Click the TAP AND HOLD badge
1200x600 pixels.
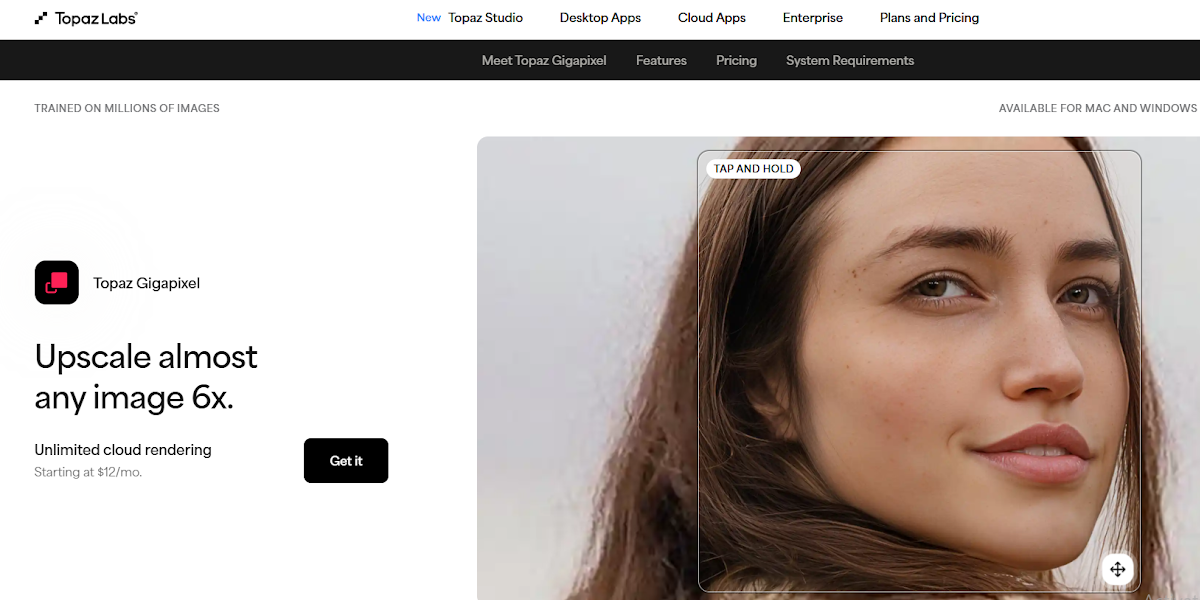[753, 169]
